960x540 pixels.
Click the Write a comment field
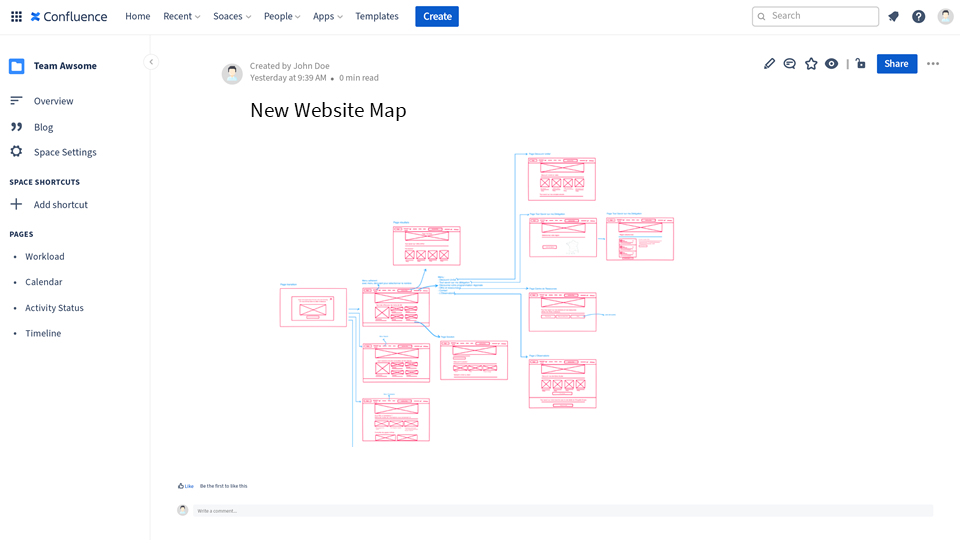(563, 511)
